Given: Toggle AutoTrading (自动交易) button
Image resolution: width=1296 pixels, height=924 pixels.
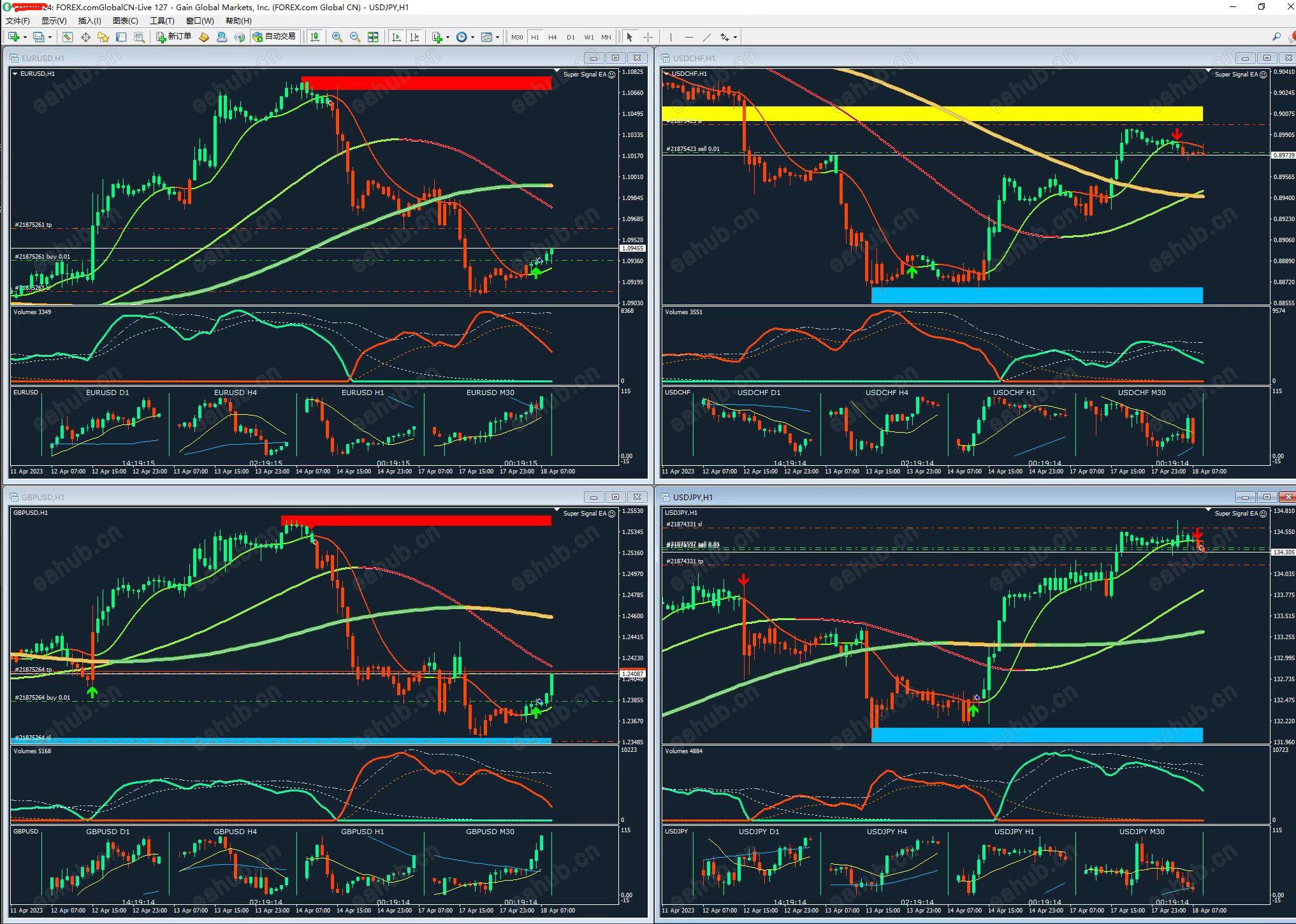Looking at the screenshot, I should pos(274,37).
